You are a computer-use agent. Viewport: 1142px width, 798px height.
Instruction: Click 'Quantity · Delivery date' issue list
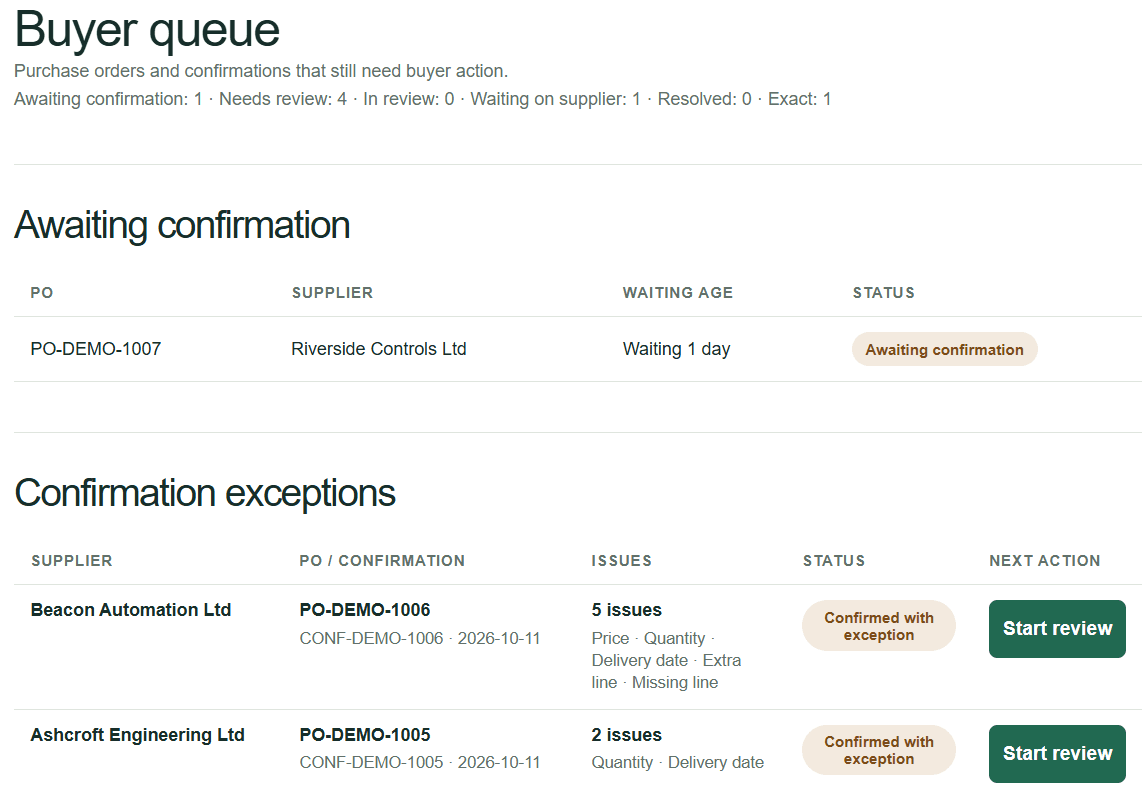677,762
